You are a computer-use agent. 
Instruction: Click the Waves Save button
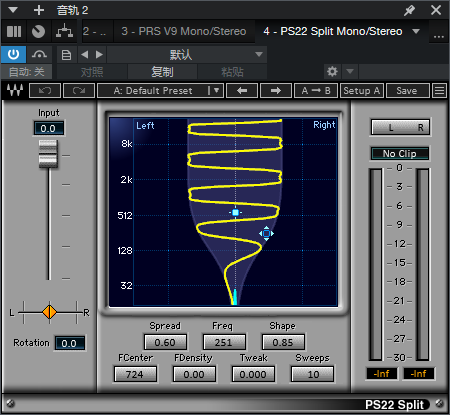pyautogui.click(x=407, y=91)
